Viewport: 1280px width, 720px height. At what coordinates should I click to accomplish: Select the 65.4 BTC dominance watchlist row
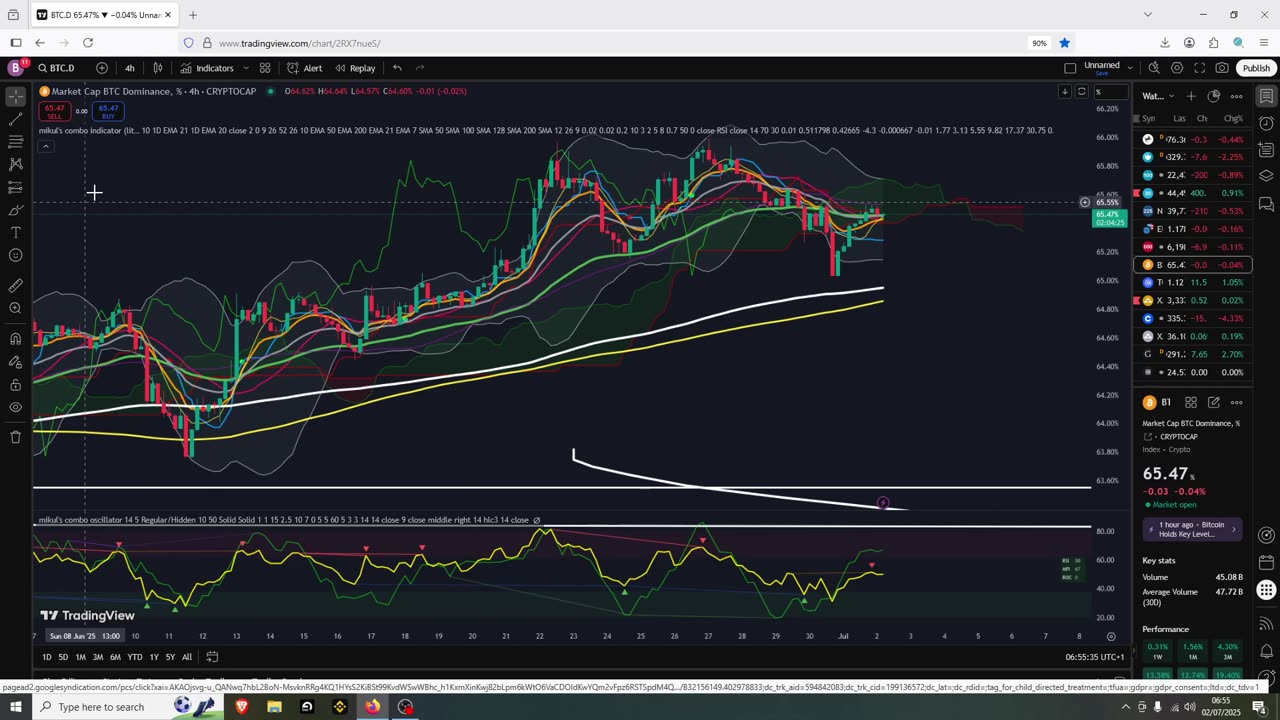pos(1193,265)
